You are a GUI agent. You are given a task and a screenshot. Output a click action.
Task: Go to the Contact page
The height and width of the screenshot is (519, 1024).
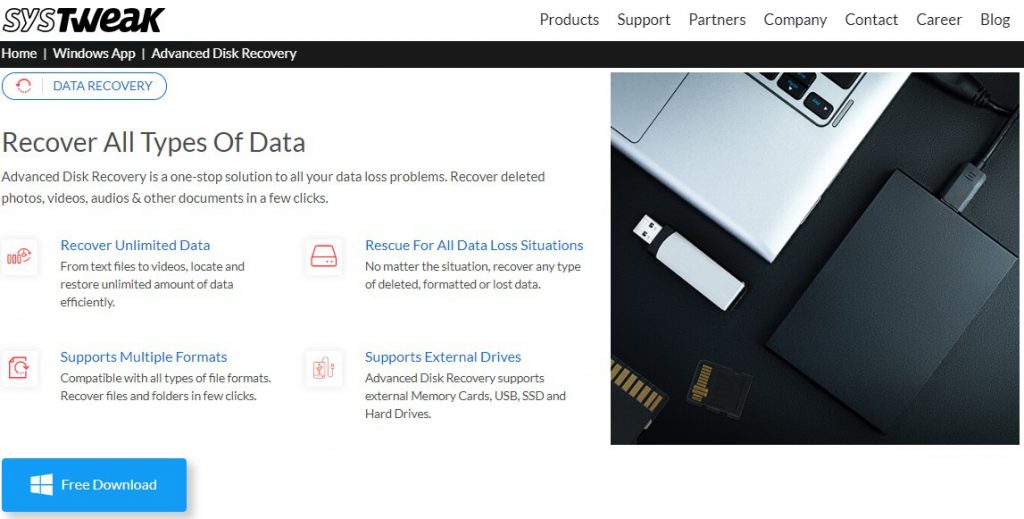tap(871, 20)
